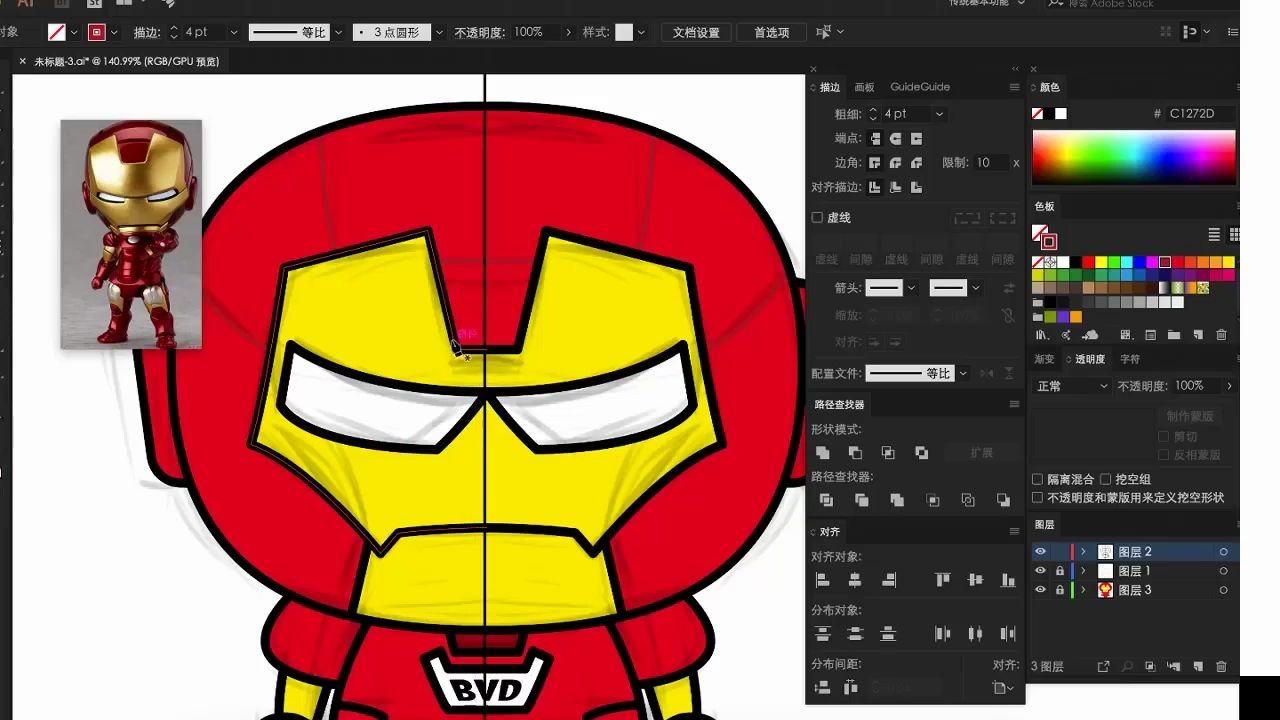Image resolution: width=1280 pixels, height=720 pixels.
Task: Open the 3 点圆形 brush dropdown
Action: (x=438, y=32)
